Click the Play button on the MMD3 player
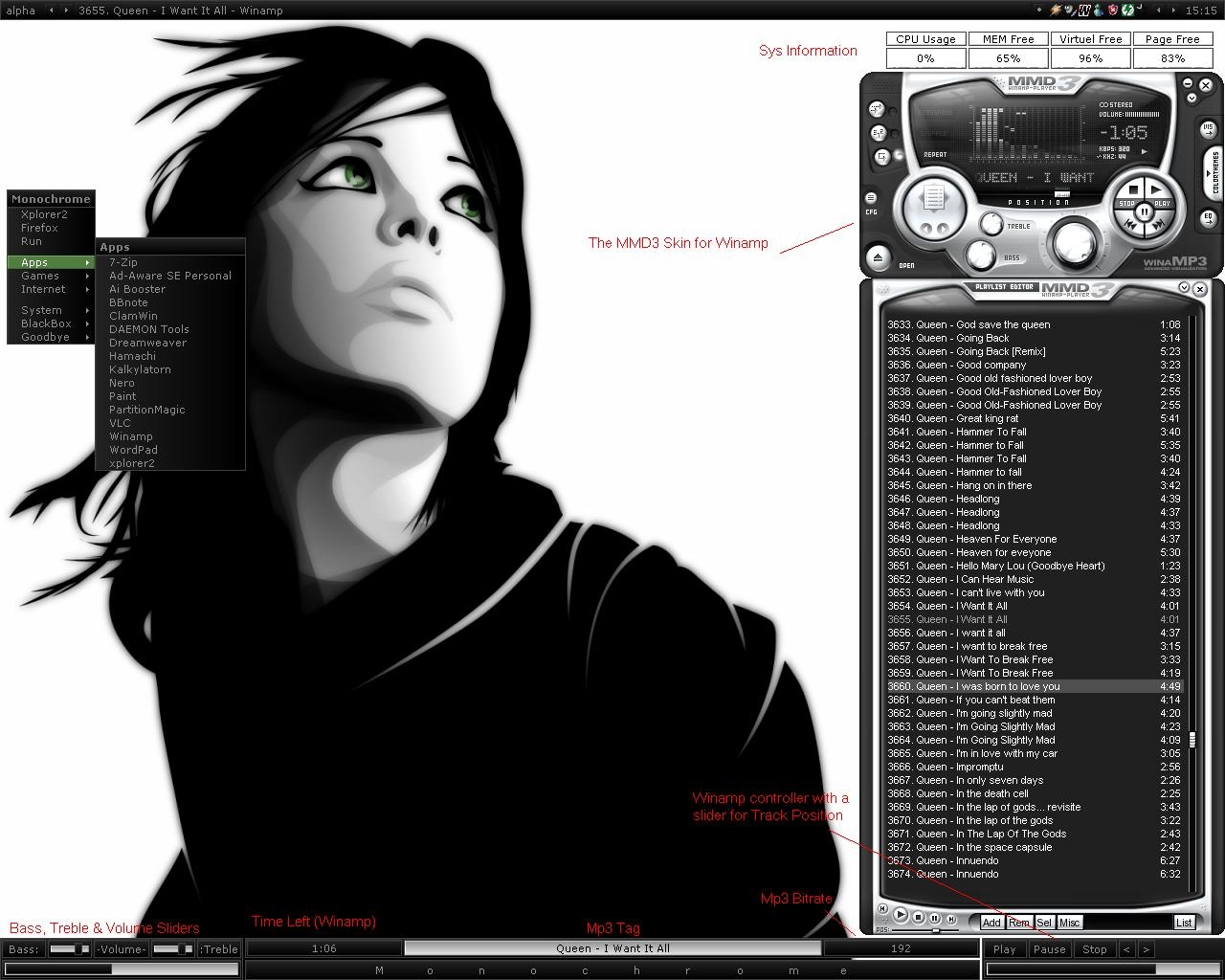Image resolution: width=1225 pixels, height=980 pixels. [1157, 190]
